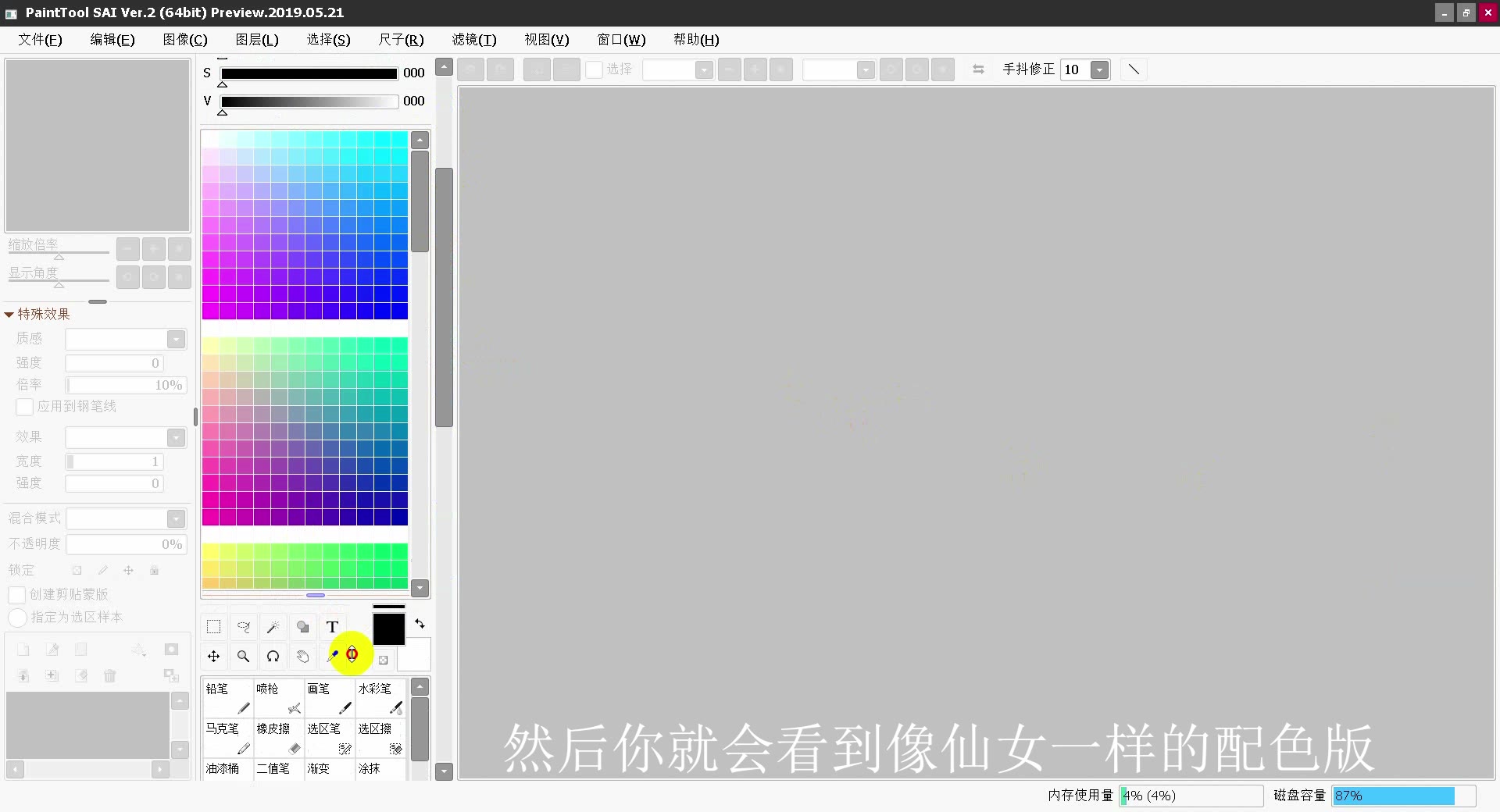Choose the 马克笔 marker tool

click(227, 738)
